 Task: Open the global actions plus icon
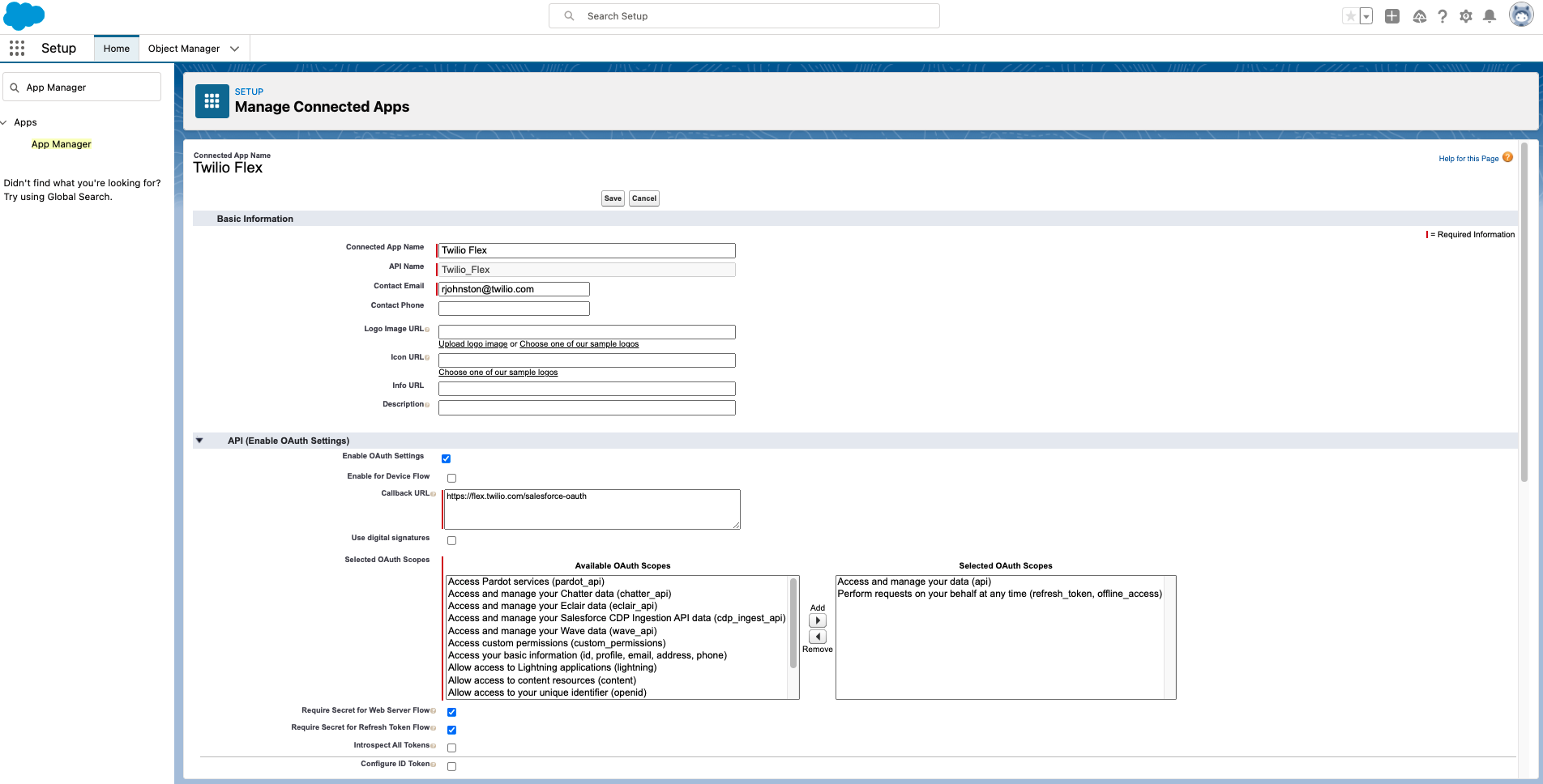(1392, 16)
